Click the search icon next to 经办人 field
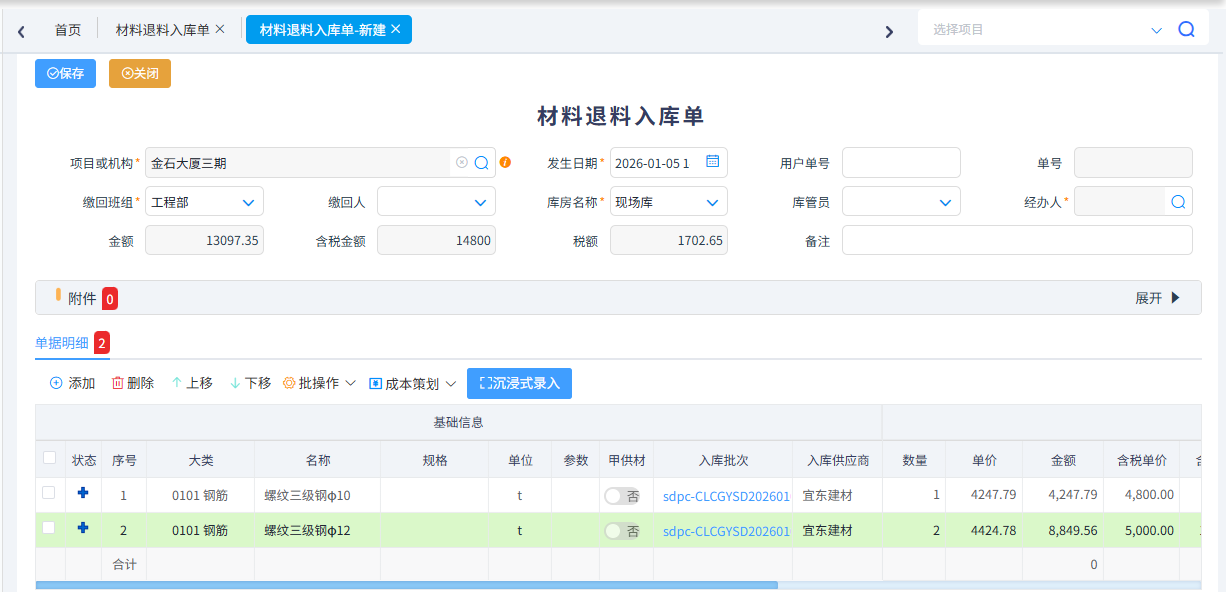Screen dimensions: 1226x592 point(1178,201)
